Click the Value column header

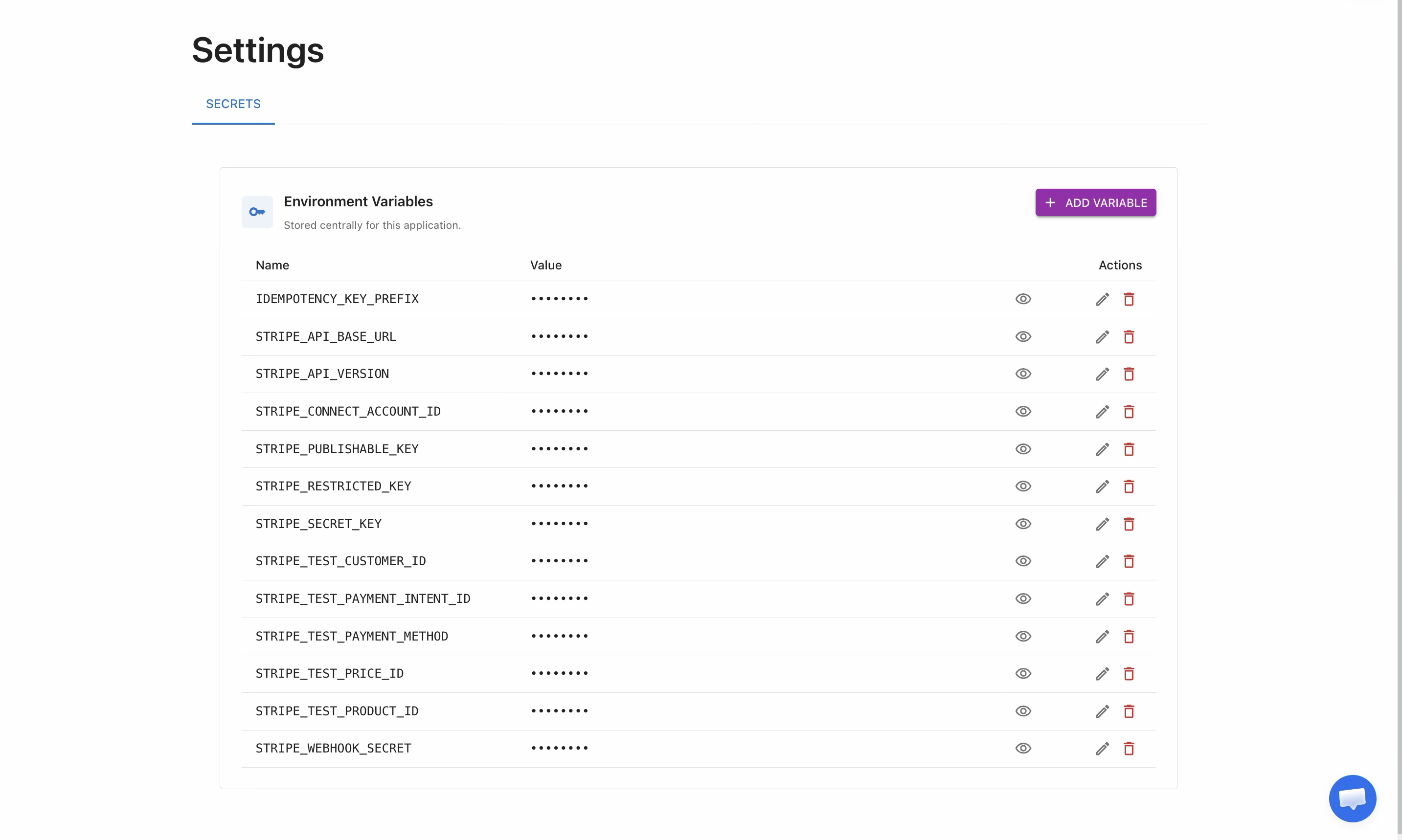pyautogui.click(x=546, y=265)
